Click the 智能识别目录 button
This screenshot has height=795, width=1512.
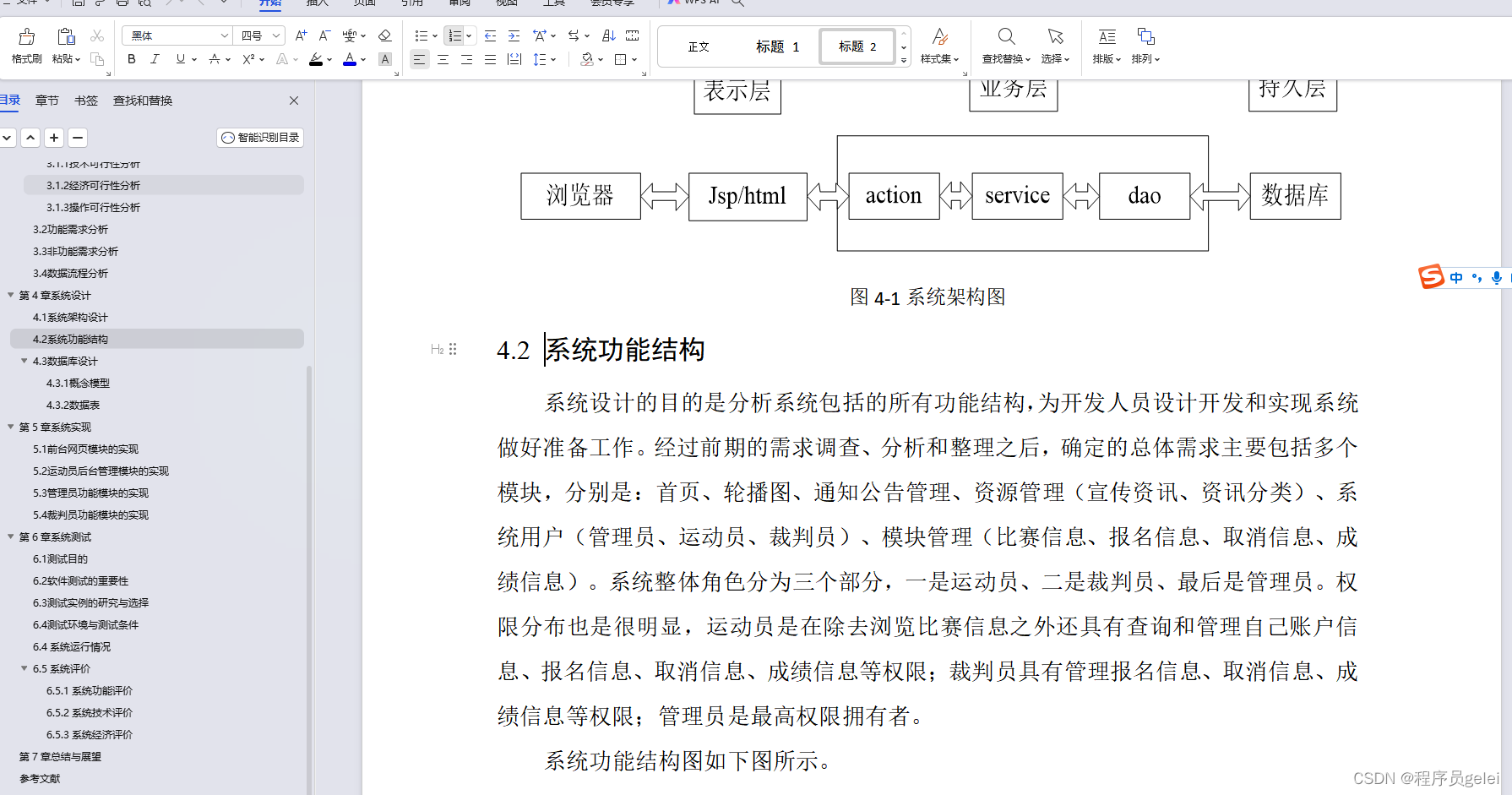coord(260,138)
